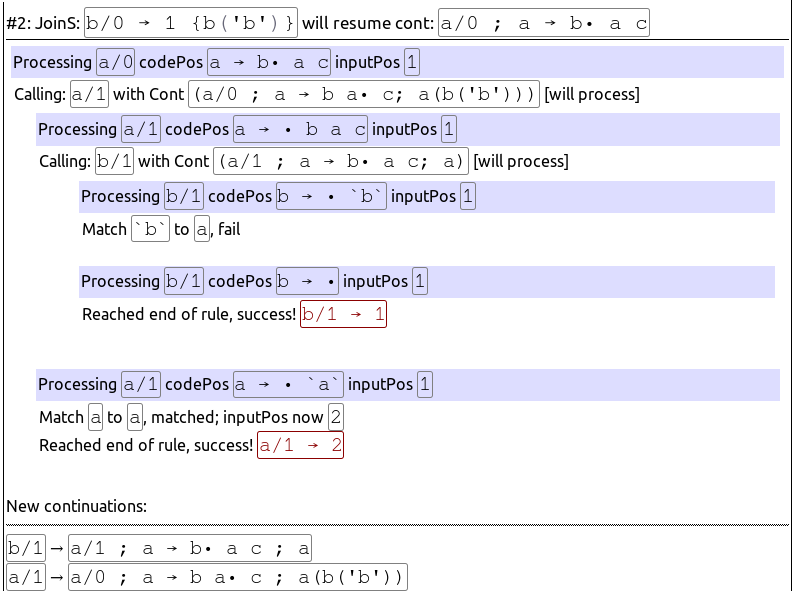The image size is (796, 593).
Task: Click the b/1 key in the continuations list
Action: click(x=25, y=548)
